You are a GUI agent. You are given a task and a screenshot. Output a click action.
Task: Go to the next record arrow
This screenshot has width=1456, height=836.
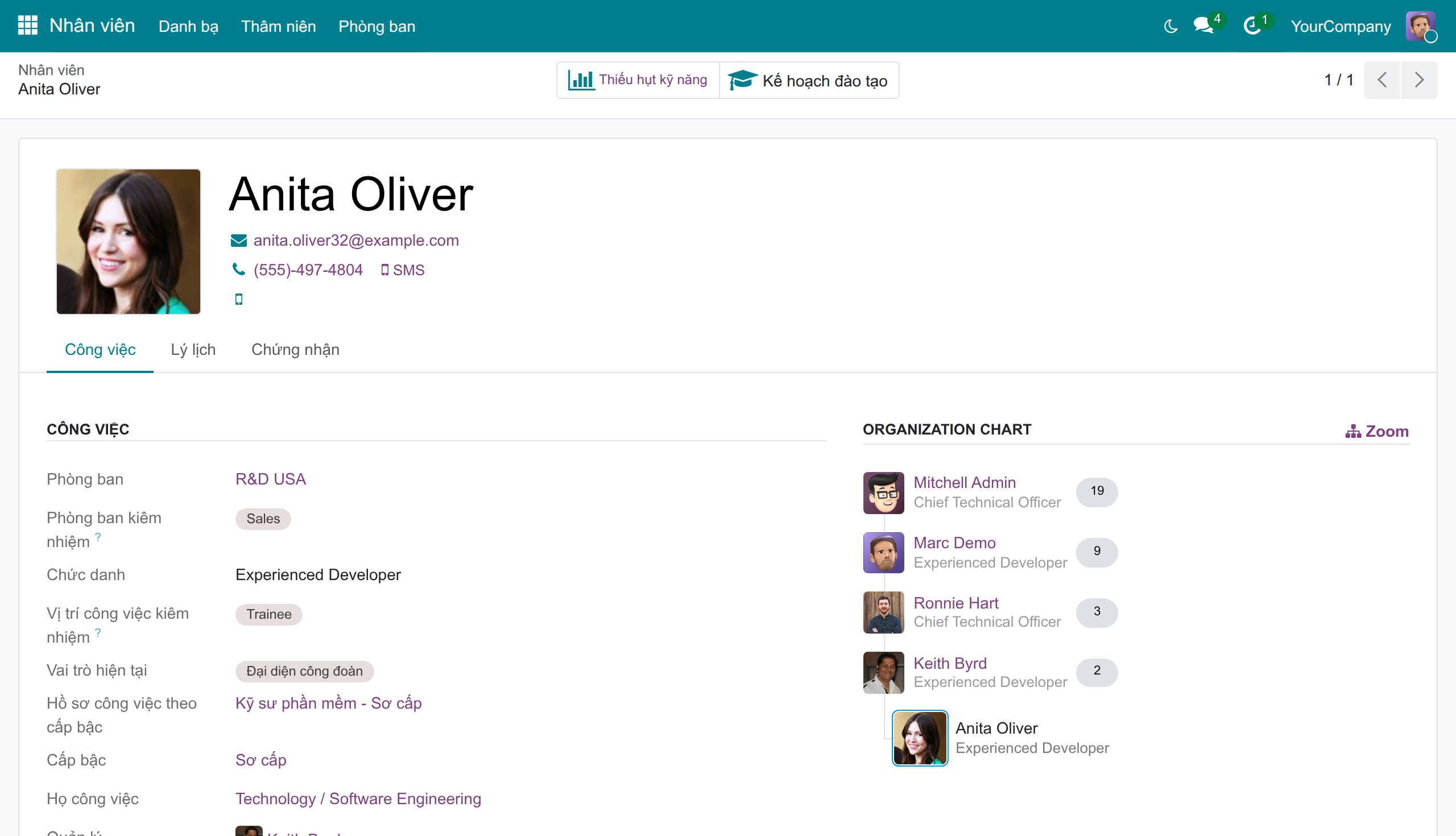pos(1419,80)
